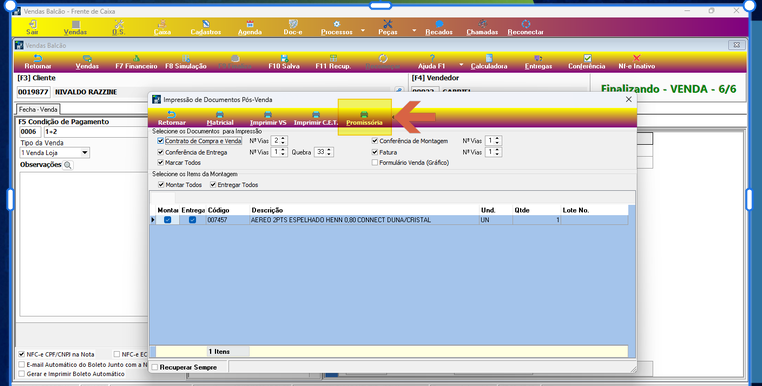Toggle the Montar Todos checkbox
This screenshot has height=386, width=762.
point(161,185)
